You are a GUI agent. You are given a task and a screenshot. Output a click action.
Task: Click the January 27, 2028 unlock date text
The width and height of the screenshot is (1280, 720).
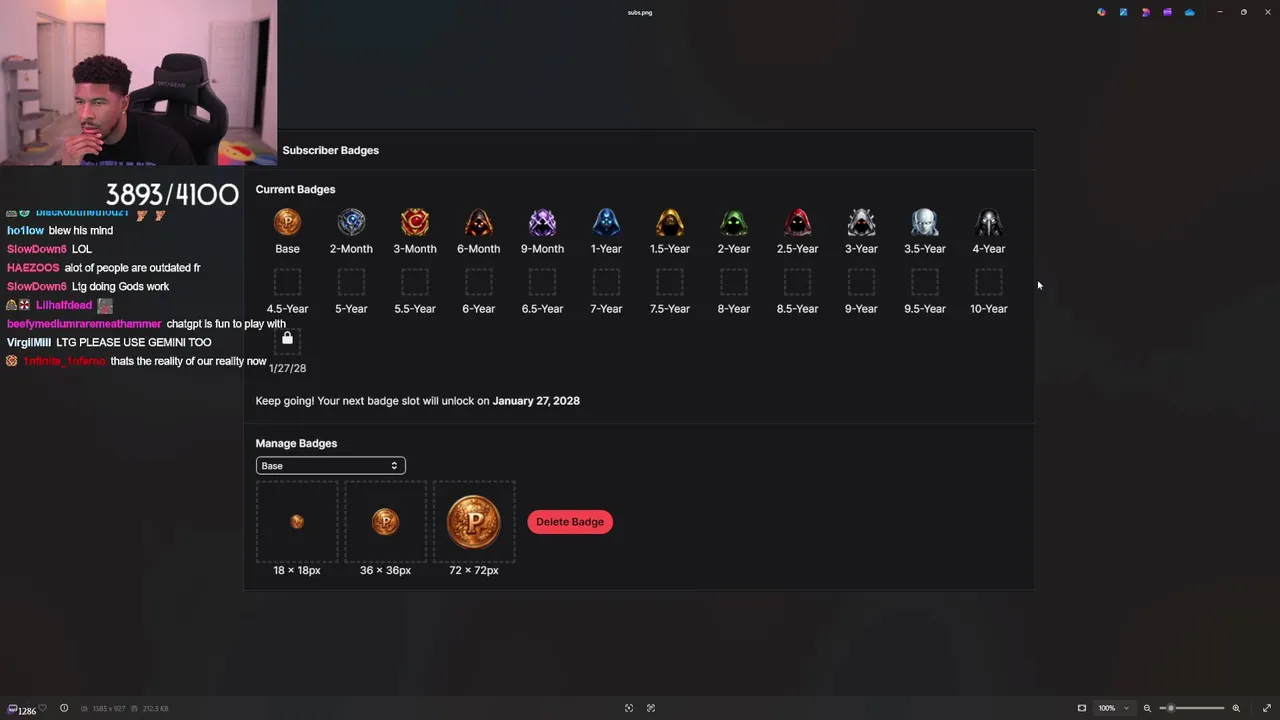coord(536,401)
